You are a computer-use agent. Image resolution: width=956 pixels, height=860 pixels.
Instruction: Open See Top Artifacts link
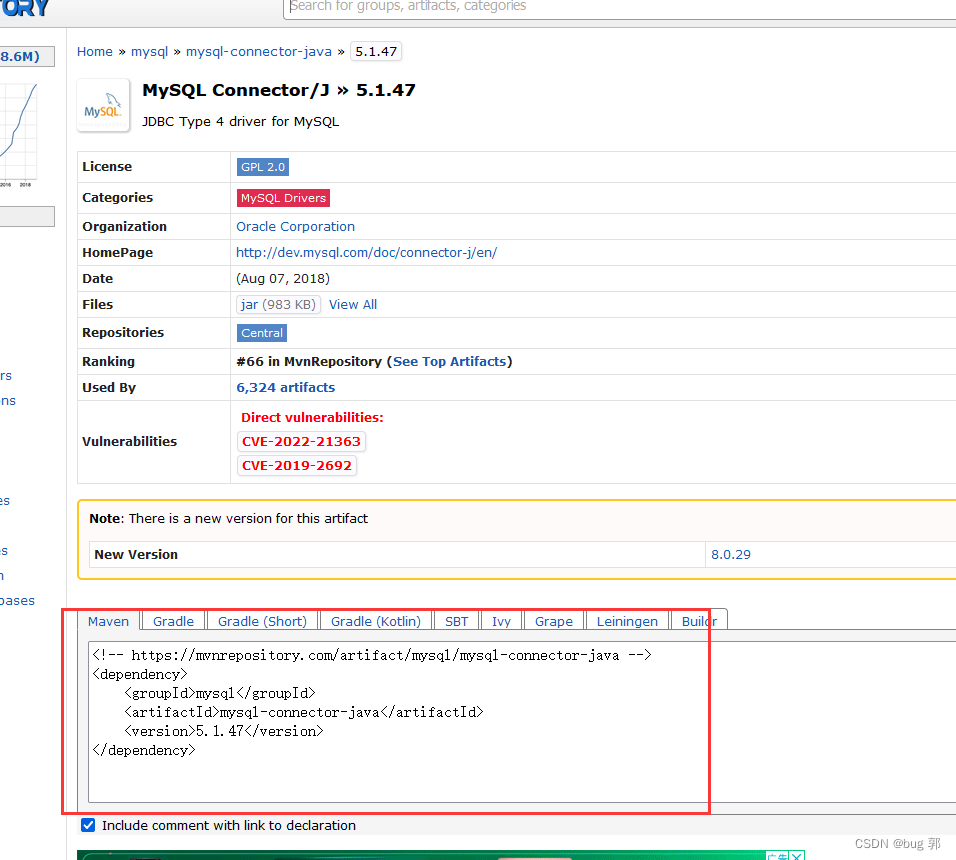tap(449, 361)
